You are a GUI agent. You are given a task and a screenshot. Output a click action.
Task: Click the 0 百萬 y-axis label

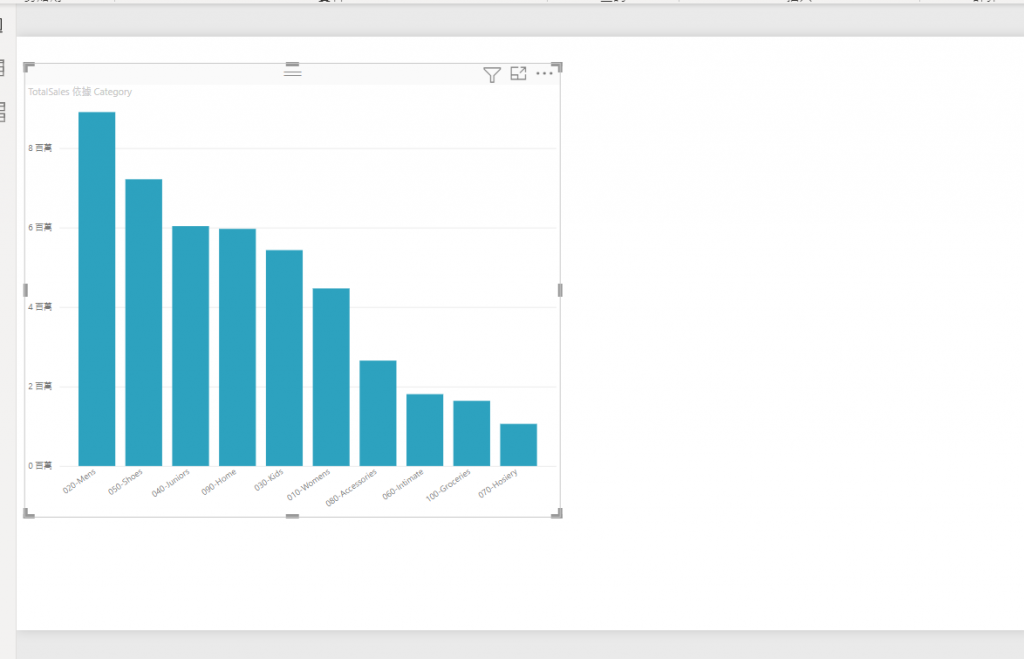[x=40, y=466]
